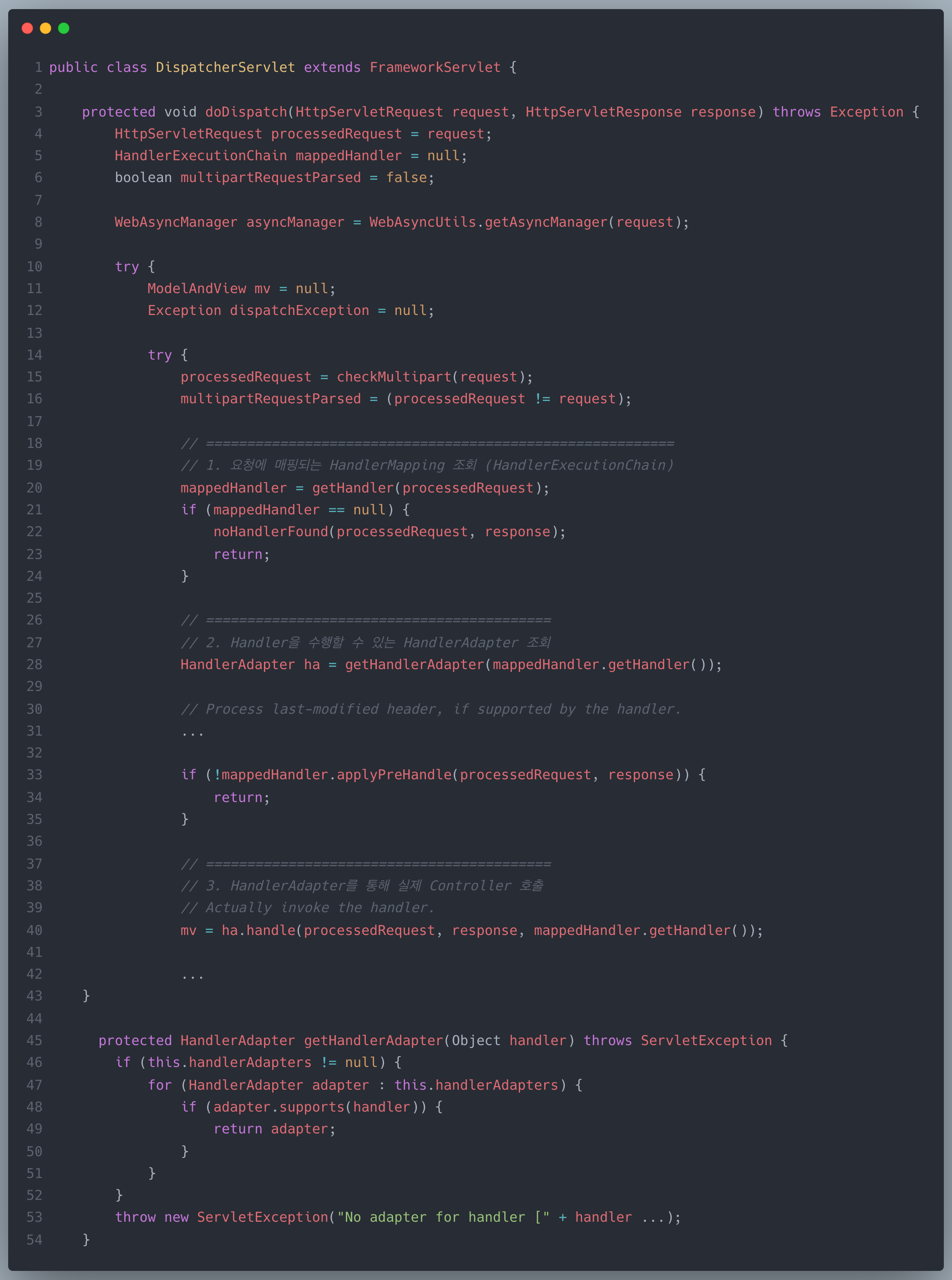Image resolution: width=952 pixels, height=1280 pixels.
Task: Click the getHandlerAdapter method declaration on line 45
Action: 374,1040
